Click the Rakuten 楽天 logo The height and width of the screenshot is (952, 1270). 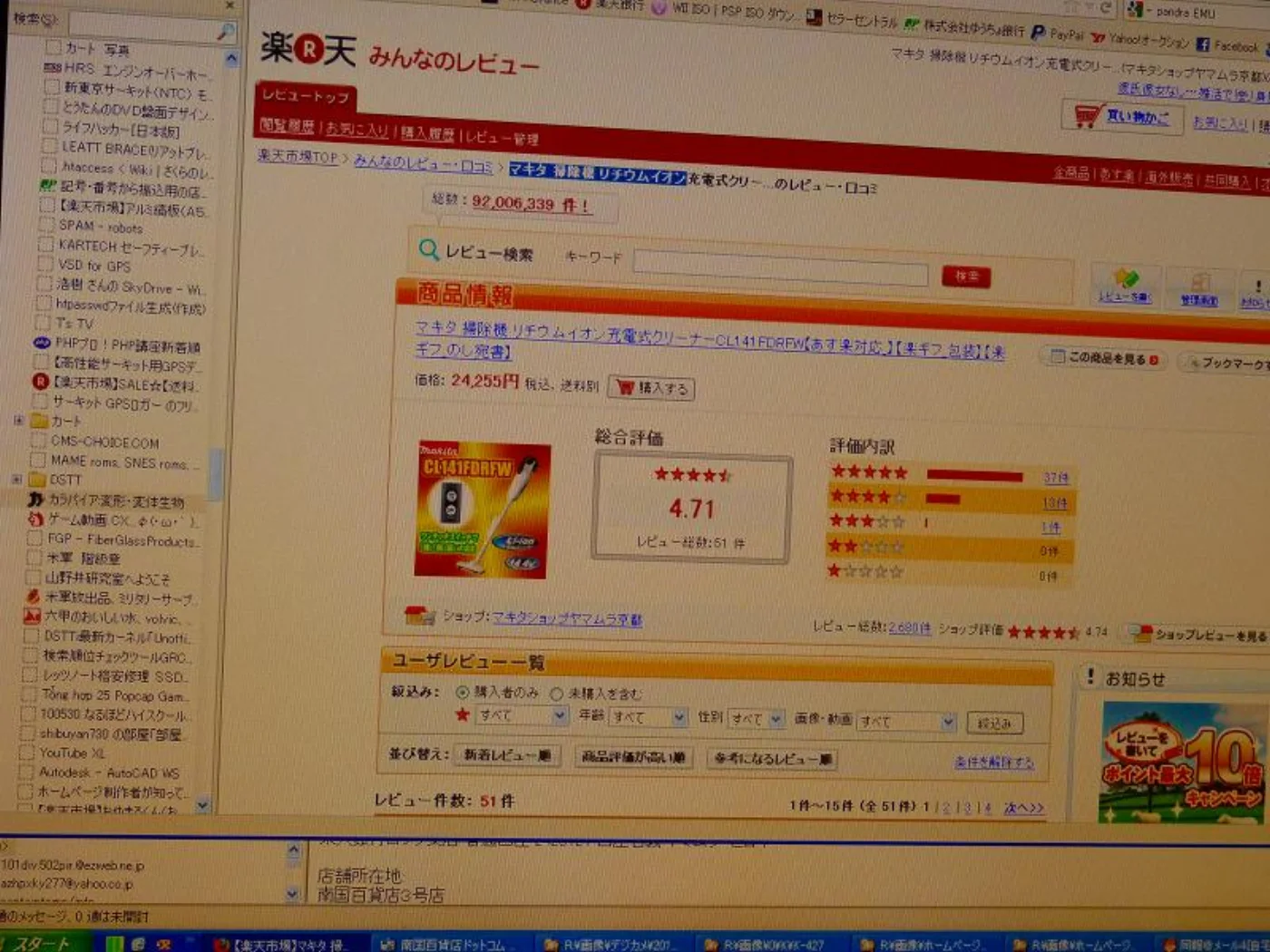coord(308,50)
